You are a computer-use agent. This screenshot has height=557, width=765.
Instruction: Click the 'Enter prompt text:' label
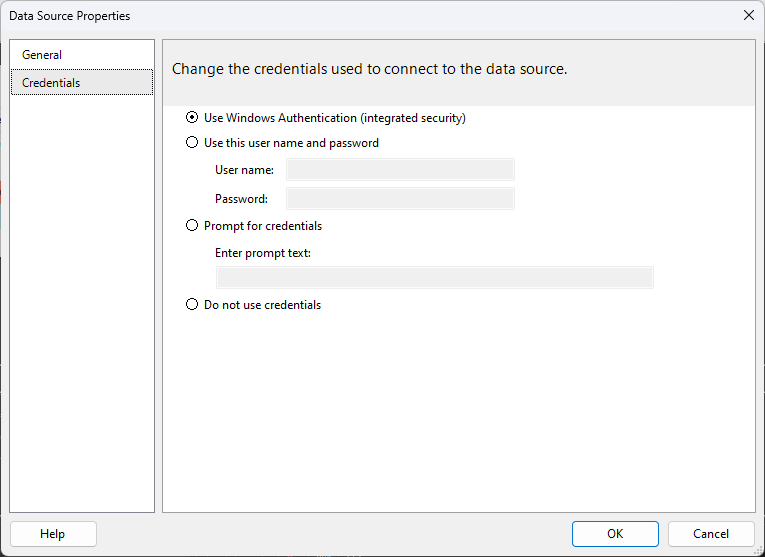point(262,253)
